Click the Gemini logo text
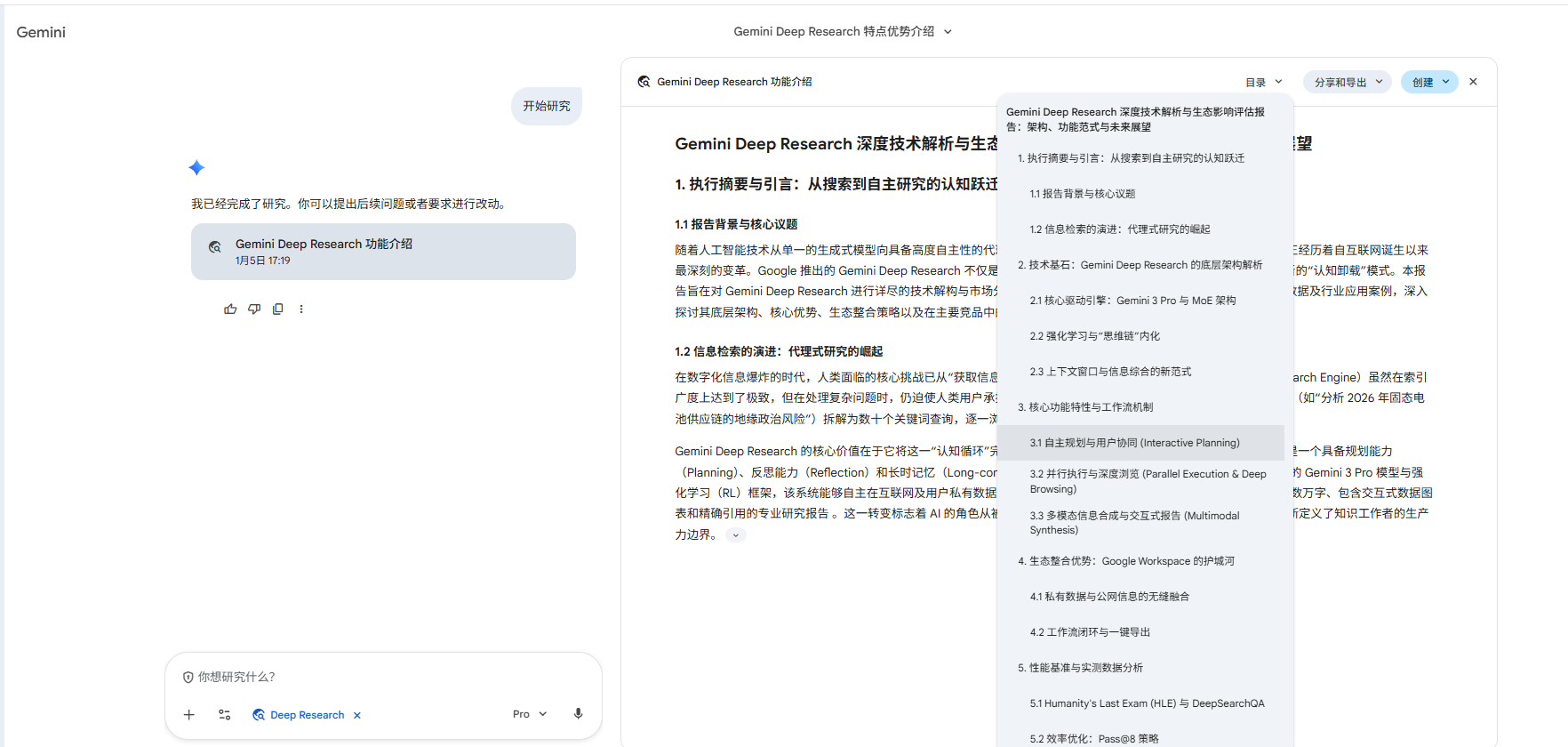 41,32
